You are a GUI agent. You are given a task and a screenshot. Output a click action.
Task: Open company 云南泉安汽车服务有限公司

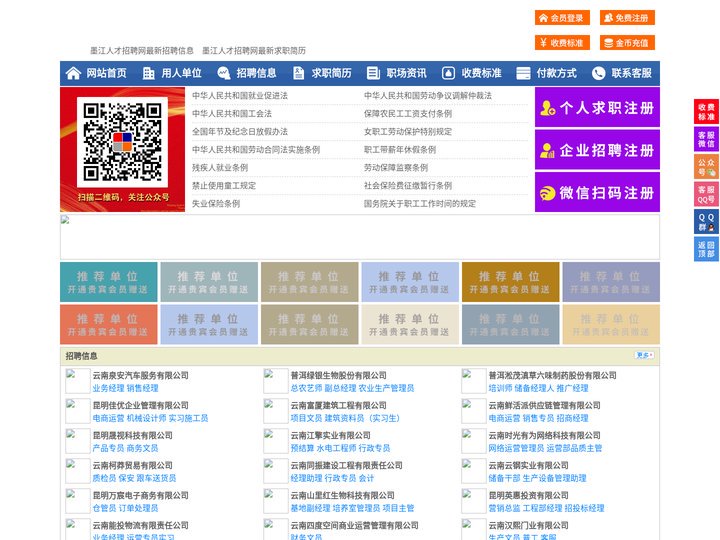pos(141,376)
